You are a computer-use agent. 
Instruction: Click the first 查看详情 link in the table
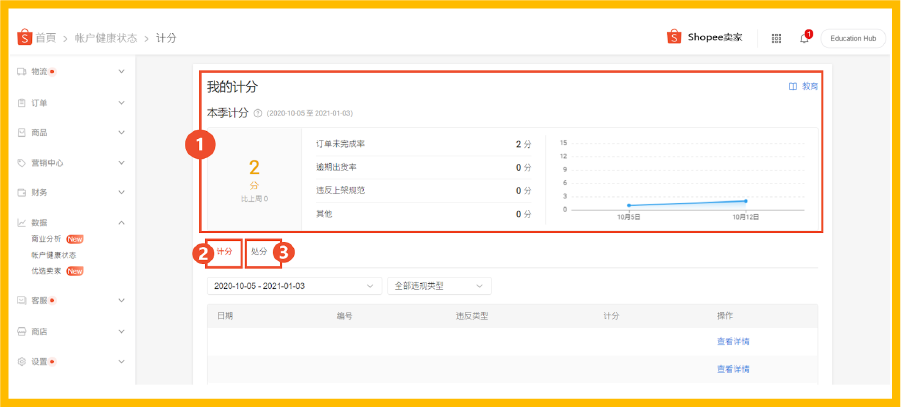[733, 341]
